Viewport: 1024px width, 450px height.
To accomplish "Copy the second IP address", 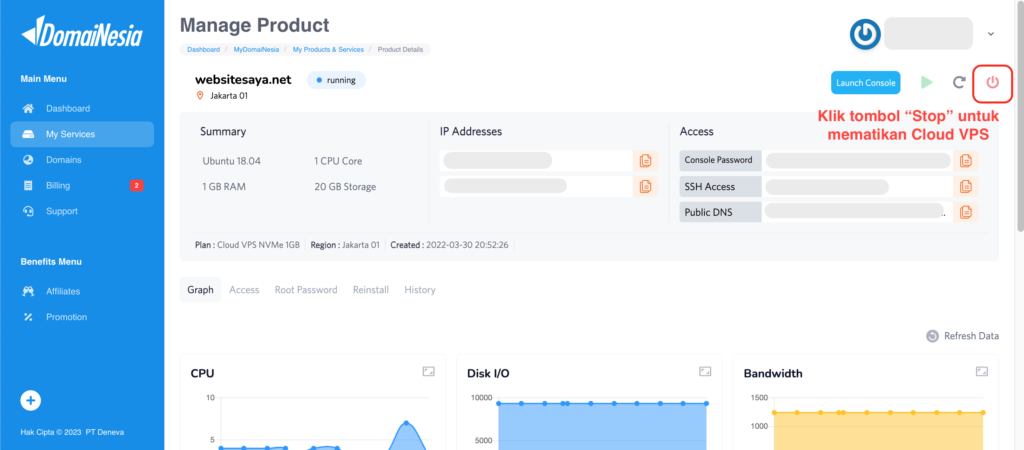I will (x=645, y=186).
